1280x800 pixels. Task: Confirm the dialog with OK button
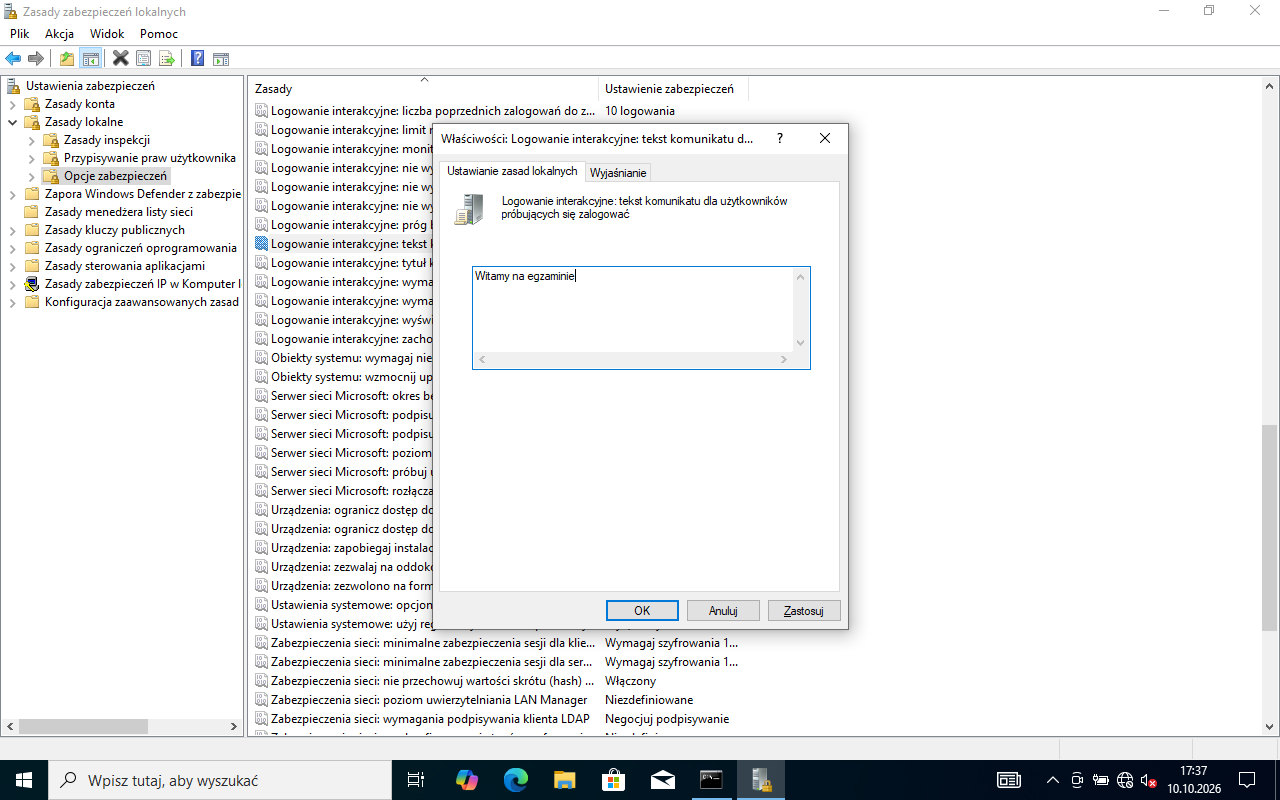point(642,610)
